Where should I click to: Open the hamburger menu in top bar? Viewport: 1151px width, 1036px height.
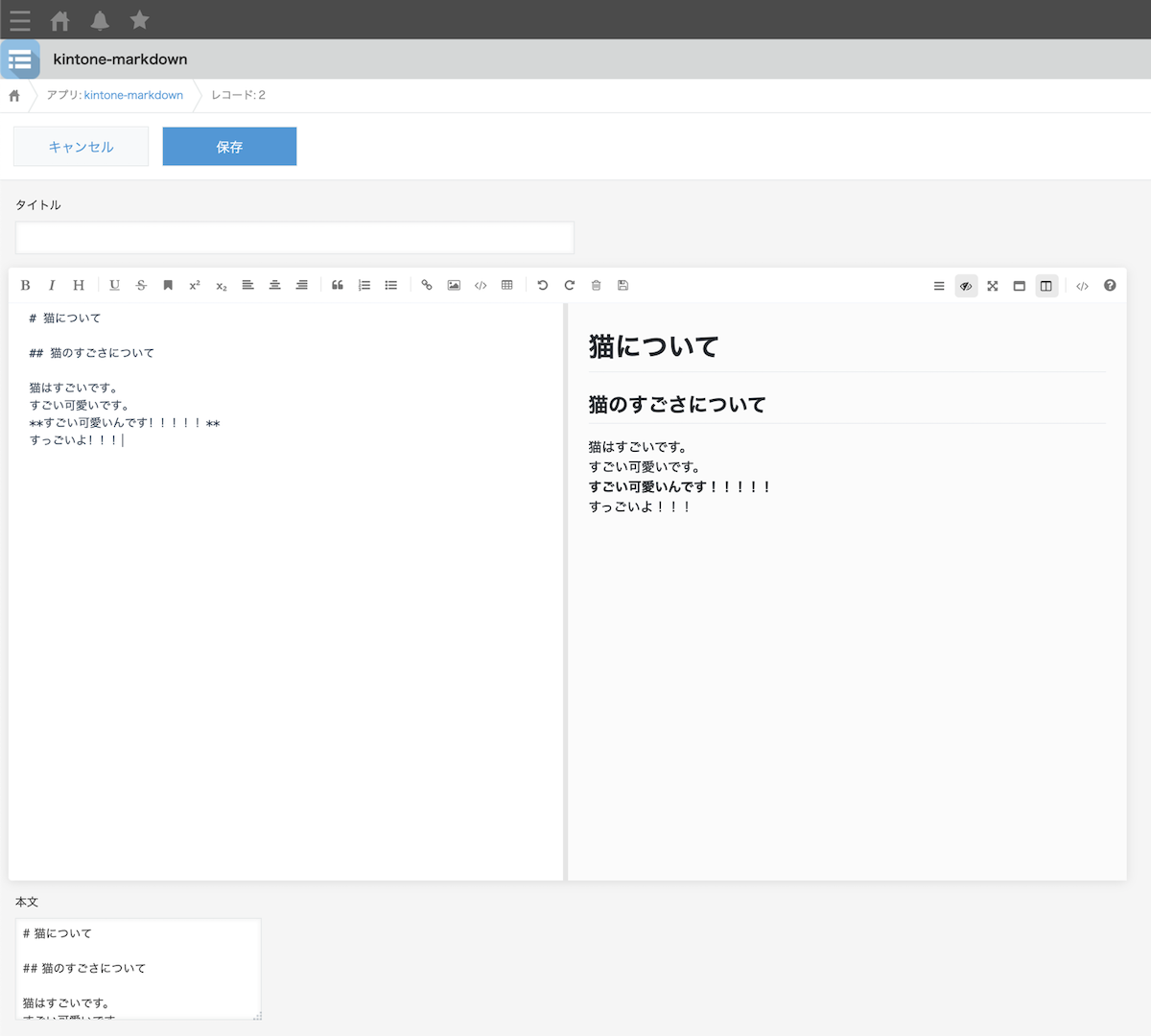20,20
